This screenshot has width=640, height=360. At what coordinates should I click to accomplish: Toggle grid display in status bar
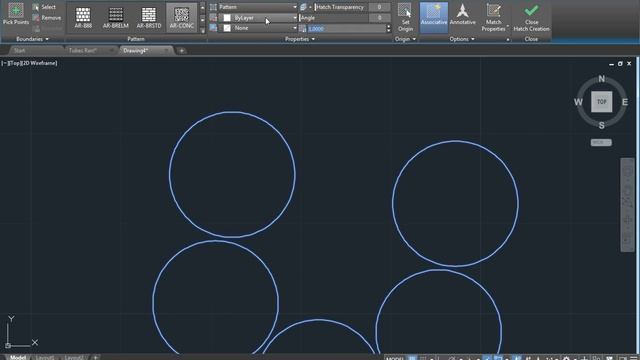pos(412,358)
